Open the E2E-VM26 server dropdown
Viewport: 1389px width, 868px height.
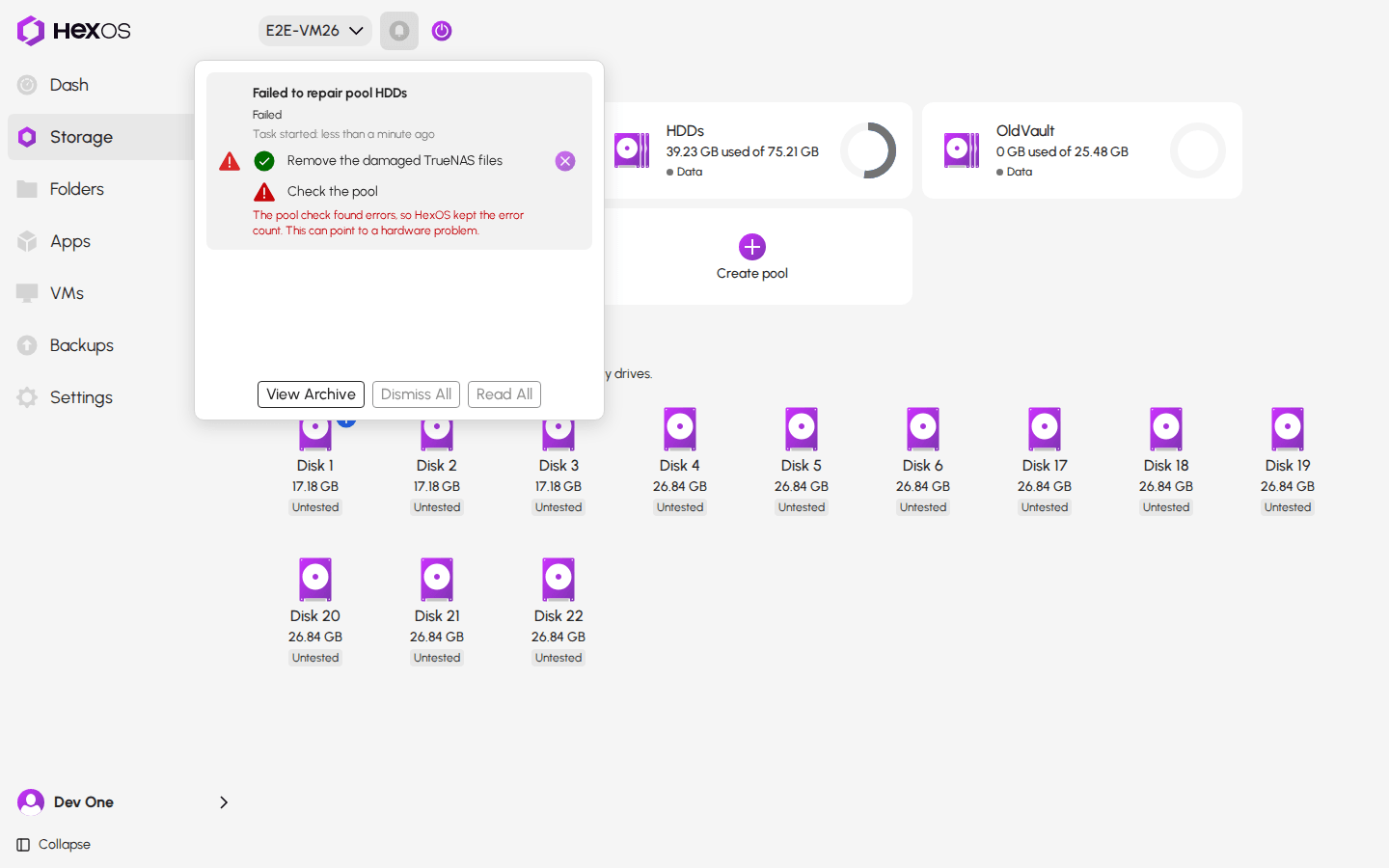314,31
